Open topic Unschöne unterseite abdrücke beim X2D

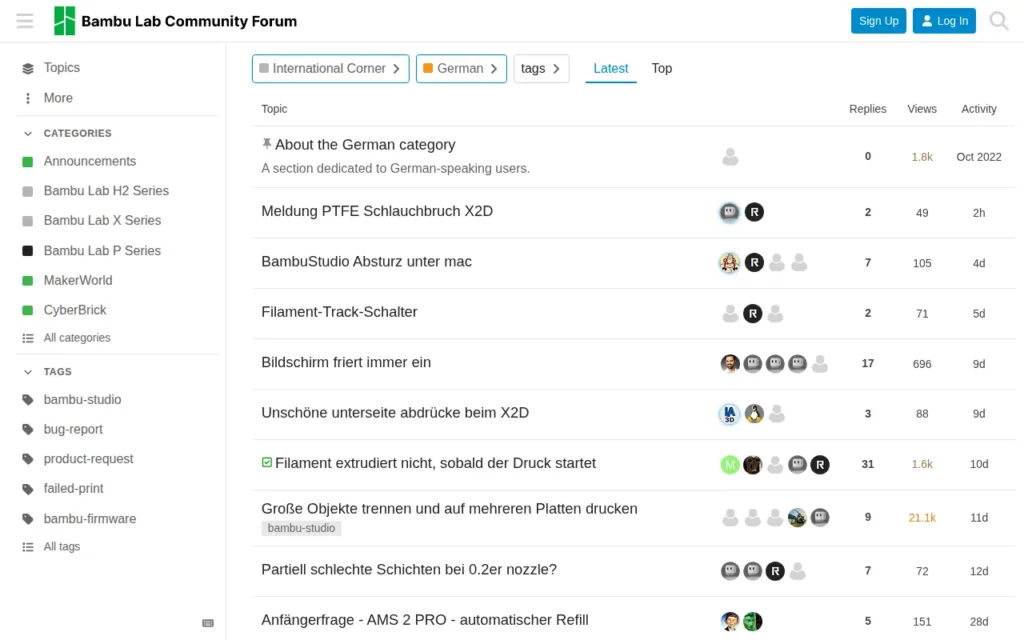395,413
